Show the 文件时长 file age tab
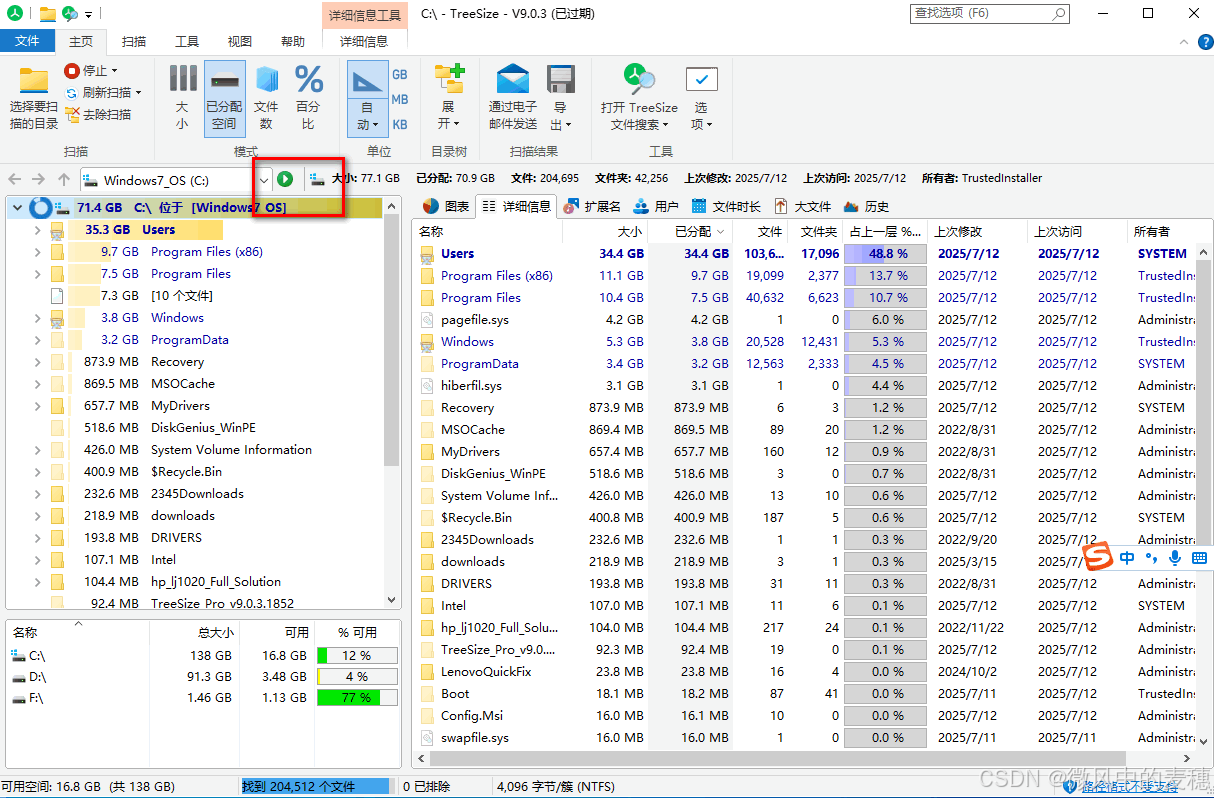Image resolution: width=1214 pixels, height=798 pixels. coord(726,206)
